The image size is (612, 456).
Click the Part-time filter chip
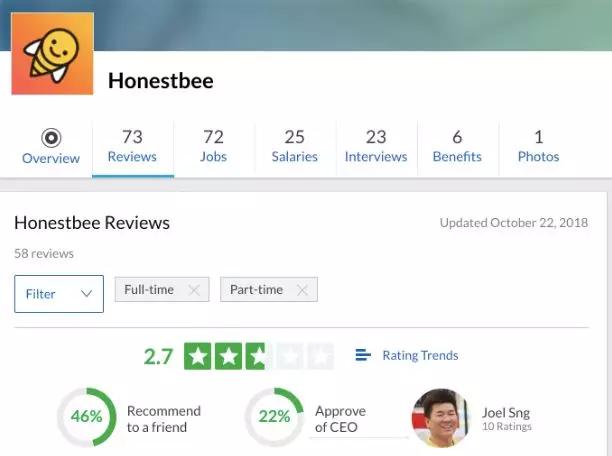tap(269, 289)
